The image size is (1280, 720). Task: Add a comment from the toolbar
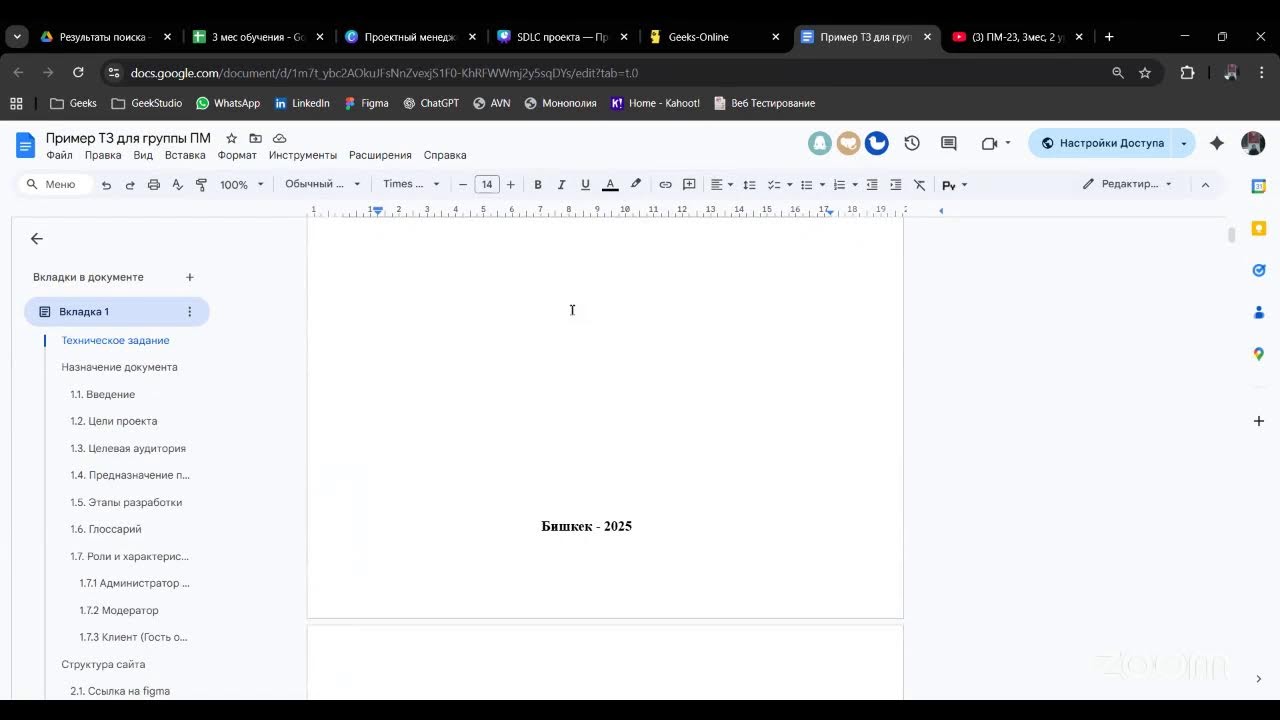[x=689, y=185]
